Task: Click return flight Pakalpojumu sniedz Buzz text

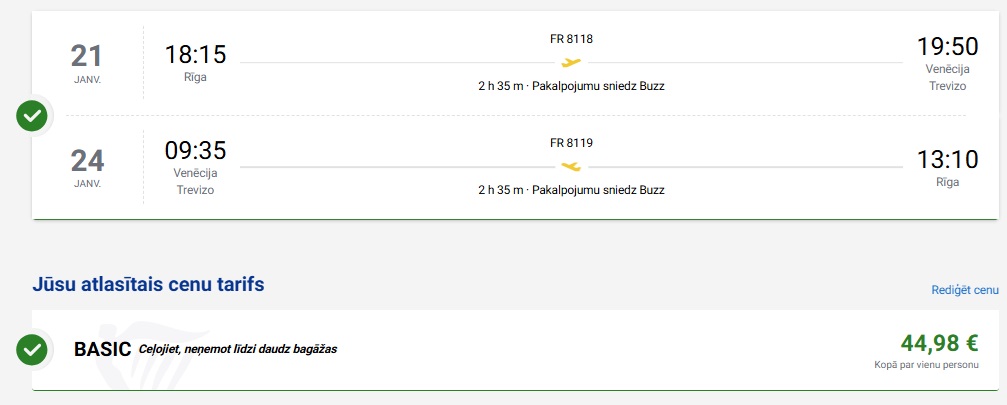Action: pos(598,189)
